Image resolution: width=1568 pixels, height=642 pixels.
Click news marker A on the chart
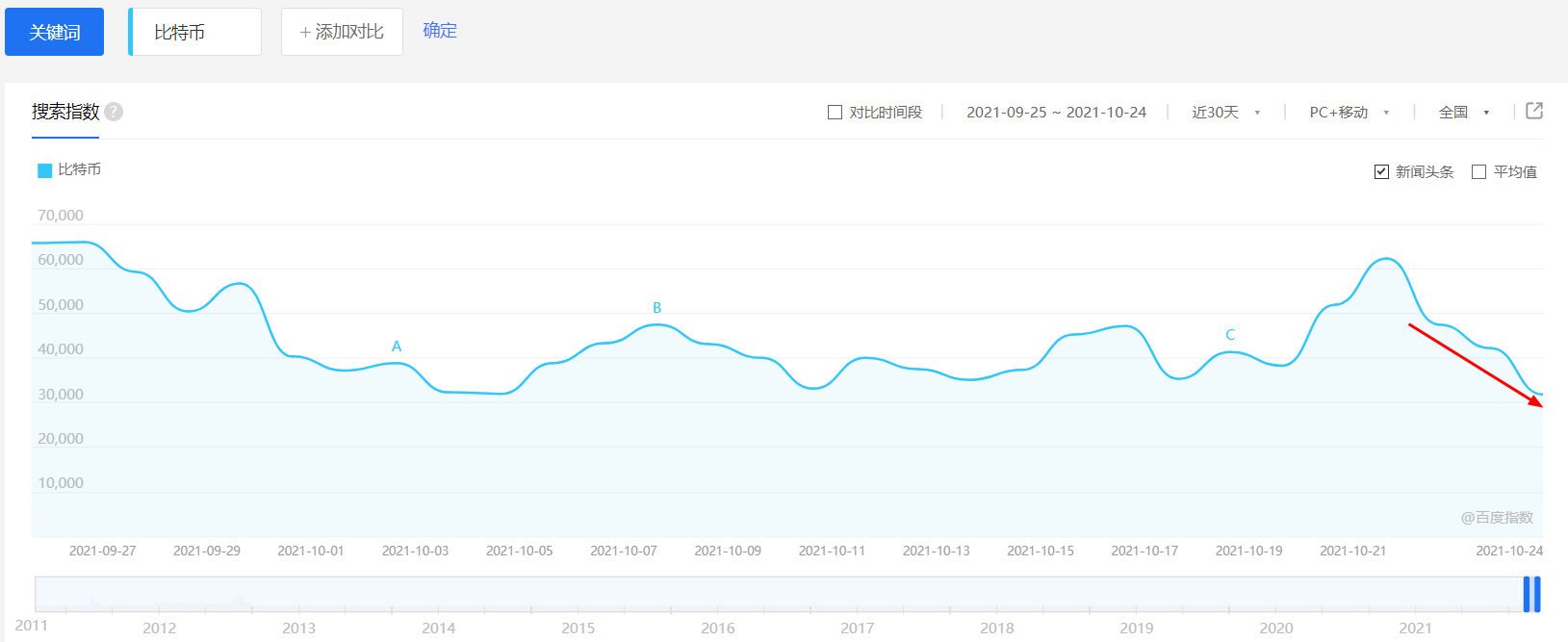397,347
